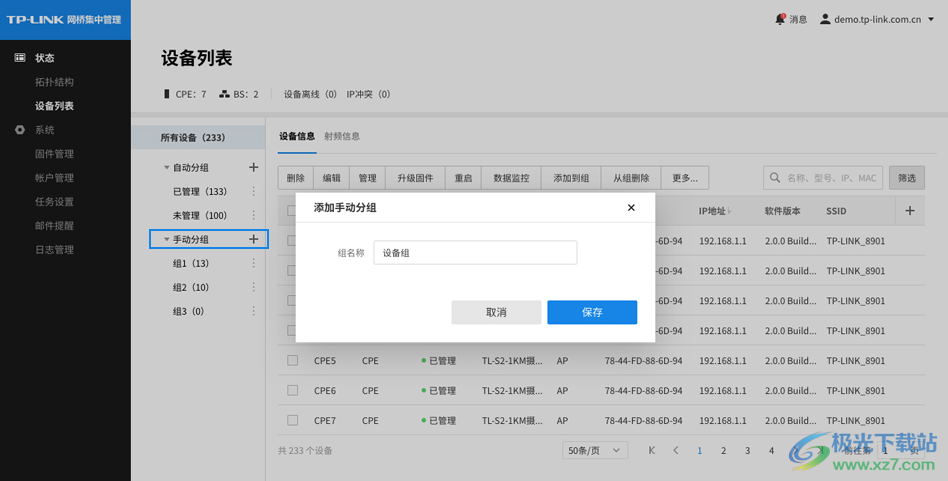Open the 更多... dropdown

click(x=685, y=178)
